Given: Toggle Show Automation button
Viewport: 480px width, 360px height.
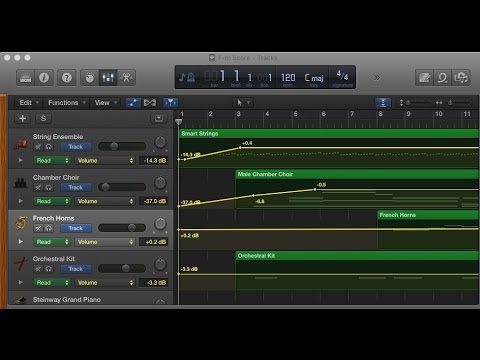Looking at the screenshot, I should [133, 103].
